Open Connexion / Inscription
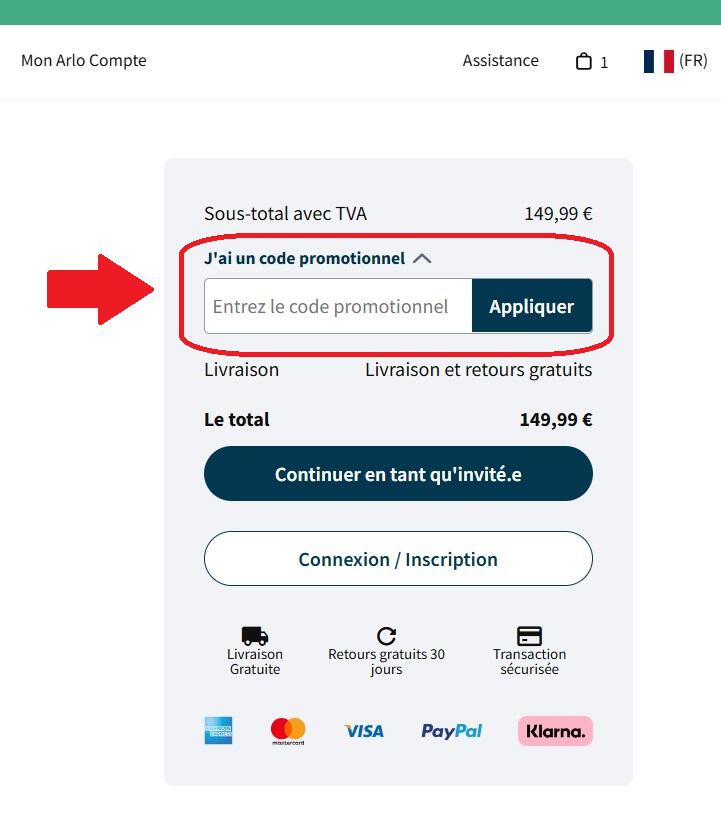 (x=398, y=559)
